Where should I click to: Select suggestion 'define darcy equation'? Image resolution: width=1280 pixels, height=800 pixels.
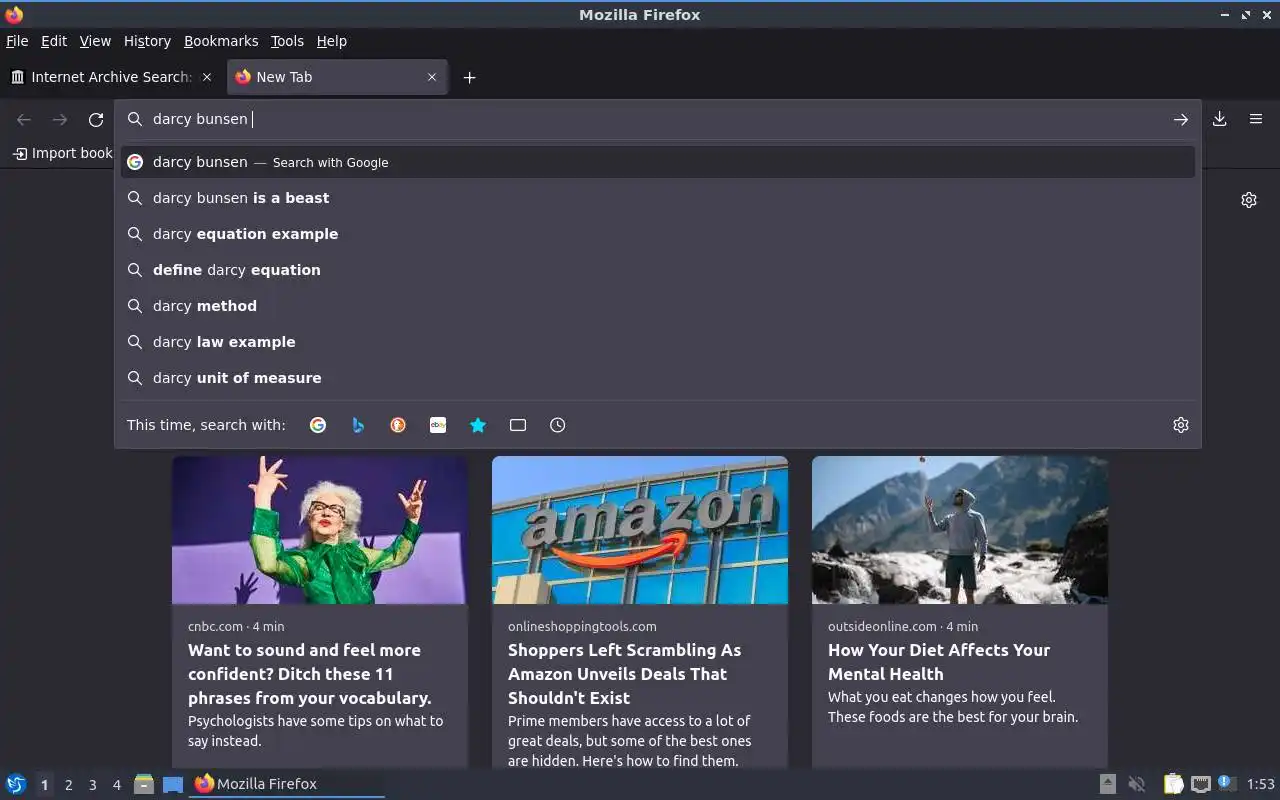point(658,270)
